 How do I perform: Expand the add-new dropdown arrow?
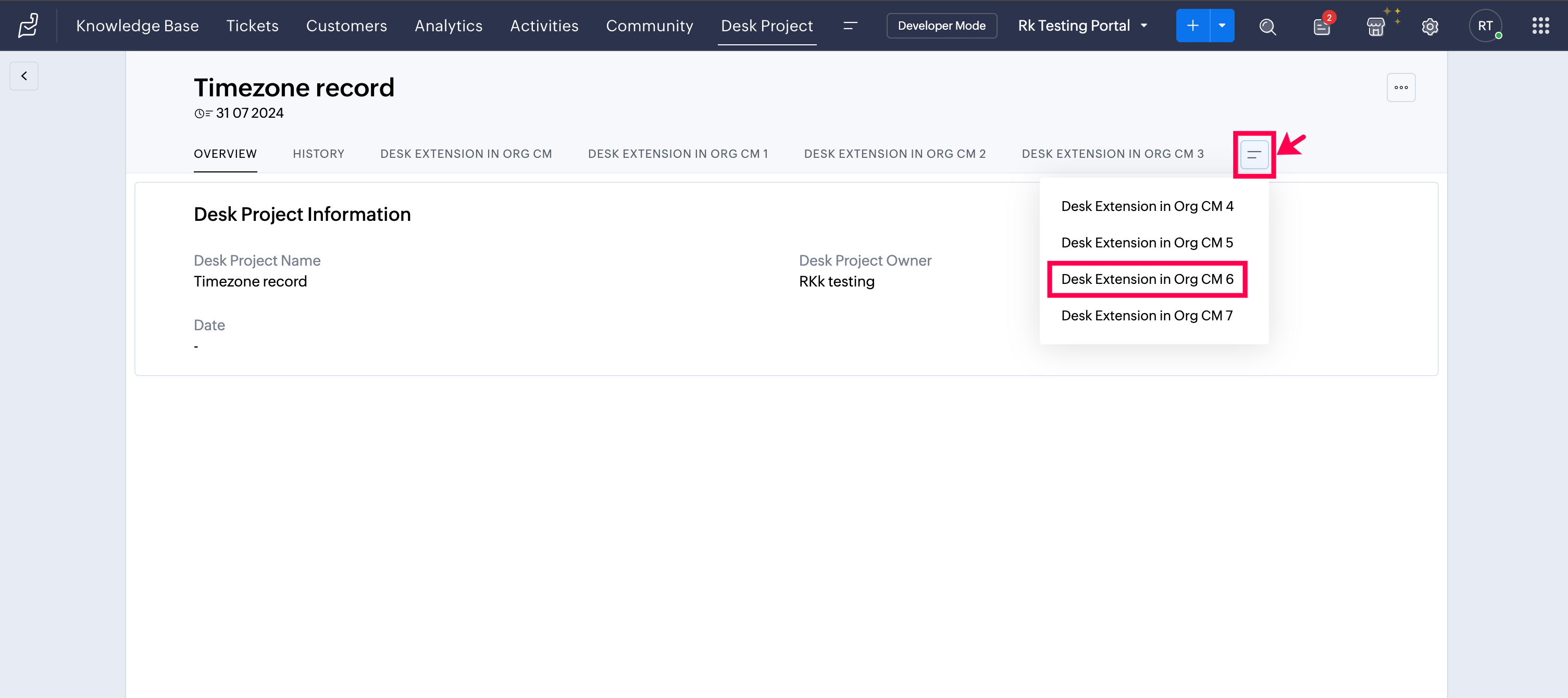click(x=1222, y=26)
